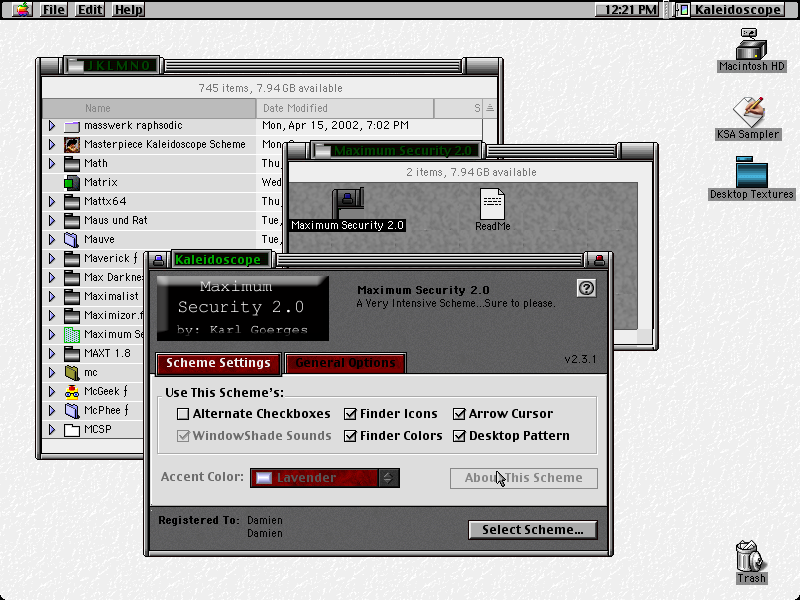Switch to the General Options tab
This screenshot has height=600, width=800.
pos(345,363)
